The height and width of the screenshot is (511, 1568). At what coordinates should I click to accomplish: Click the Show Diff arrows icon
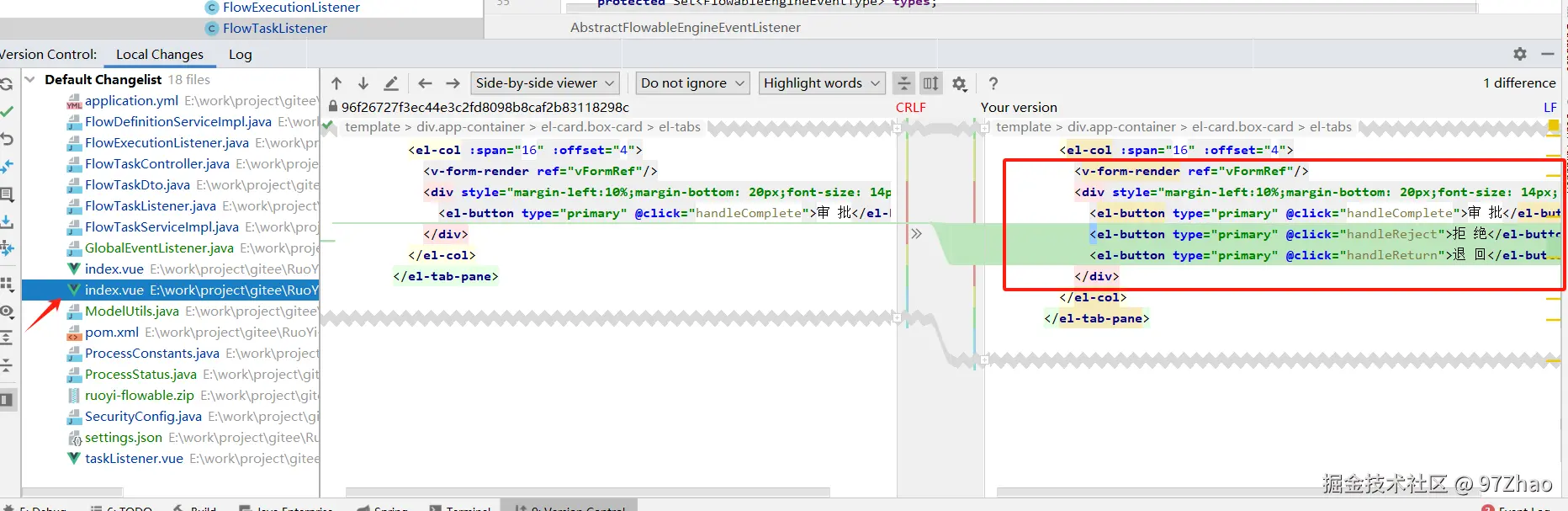[x=6, y=167]
